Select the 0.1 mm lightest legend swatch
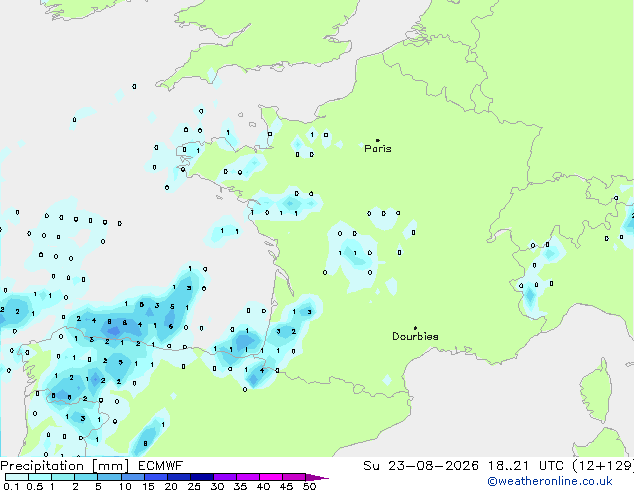 pos(17,477)
